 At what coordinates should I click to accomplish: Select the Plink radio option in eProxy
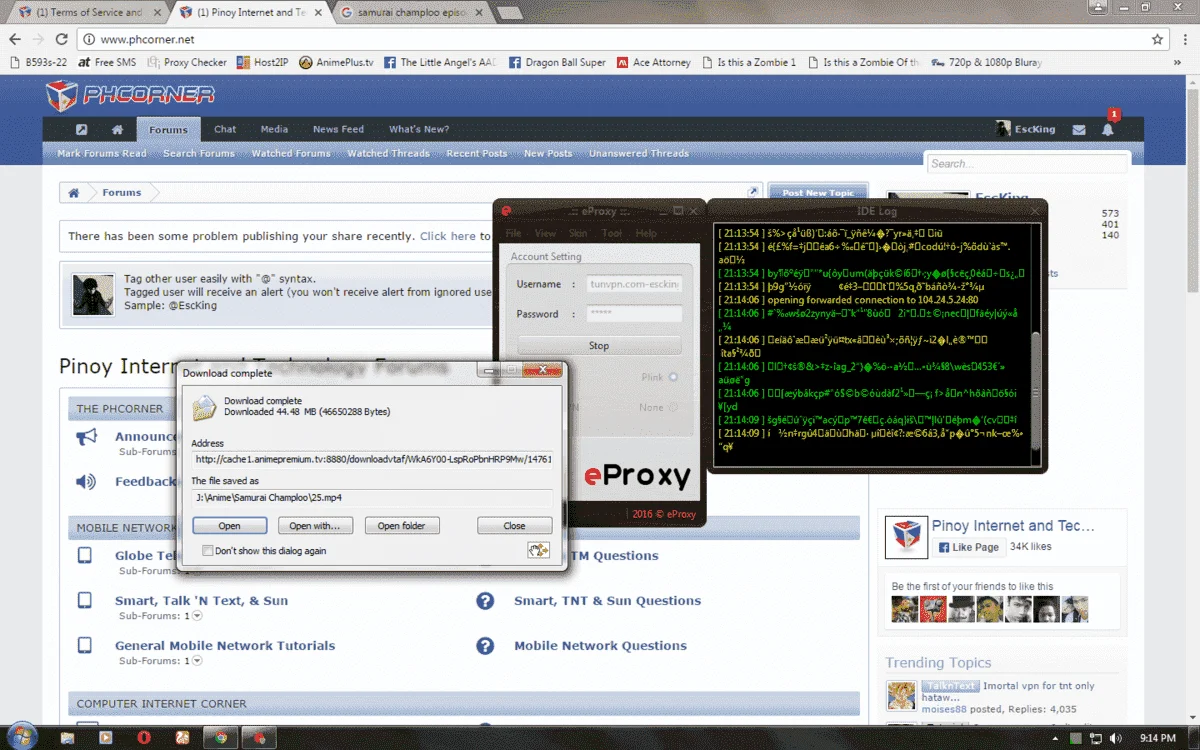[x=673, y=377]
